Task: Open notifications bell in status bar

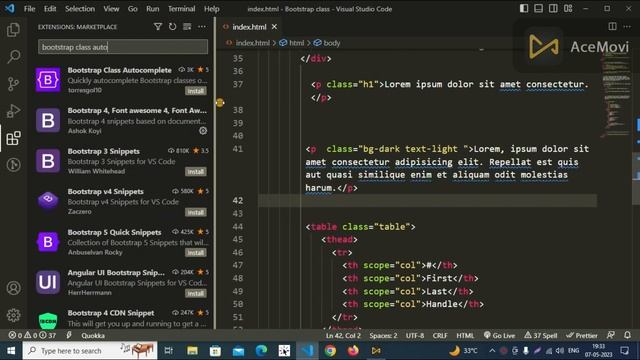Action: click(627, 336)
